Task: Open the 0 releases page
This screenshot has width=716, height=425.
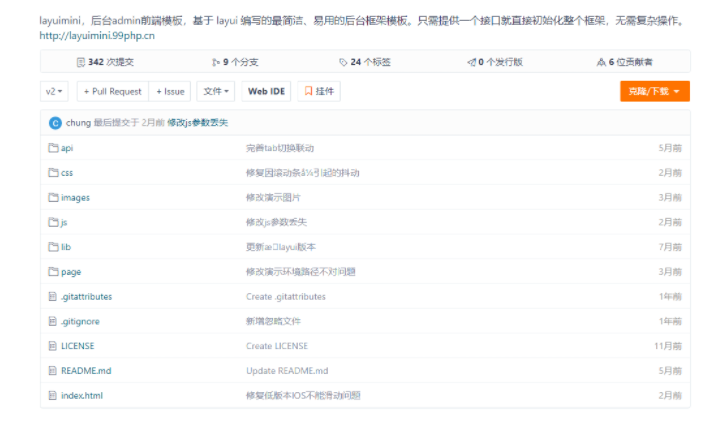Action: (495, 62)
